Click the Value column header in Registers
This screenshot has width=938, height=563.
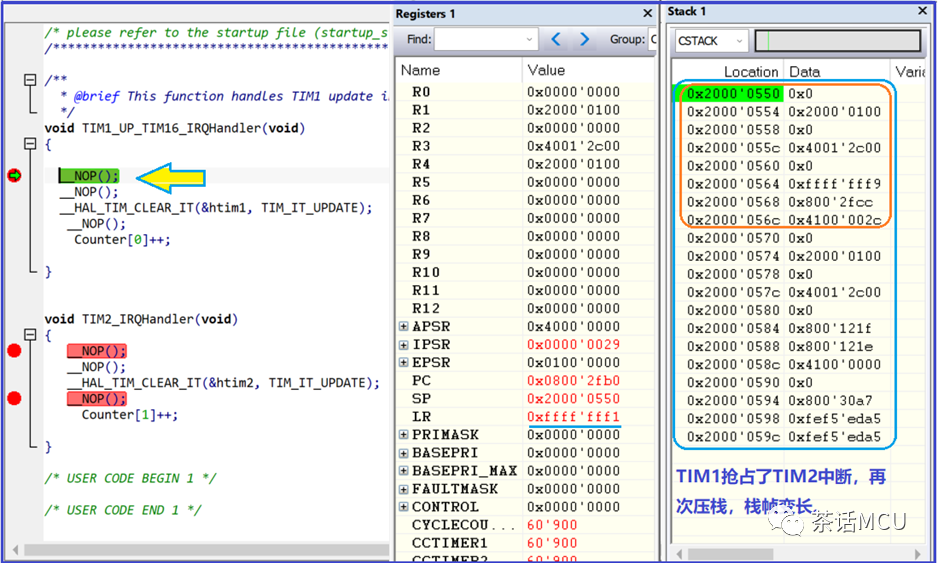coord(589,70)
